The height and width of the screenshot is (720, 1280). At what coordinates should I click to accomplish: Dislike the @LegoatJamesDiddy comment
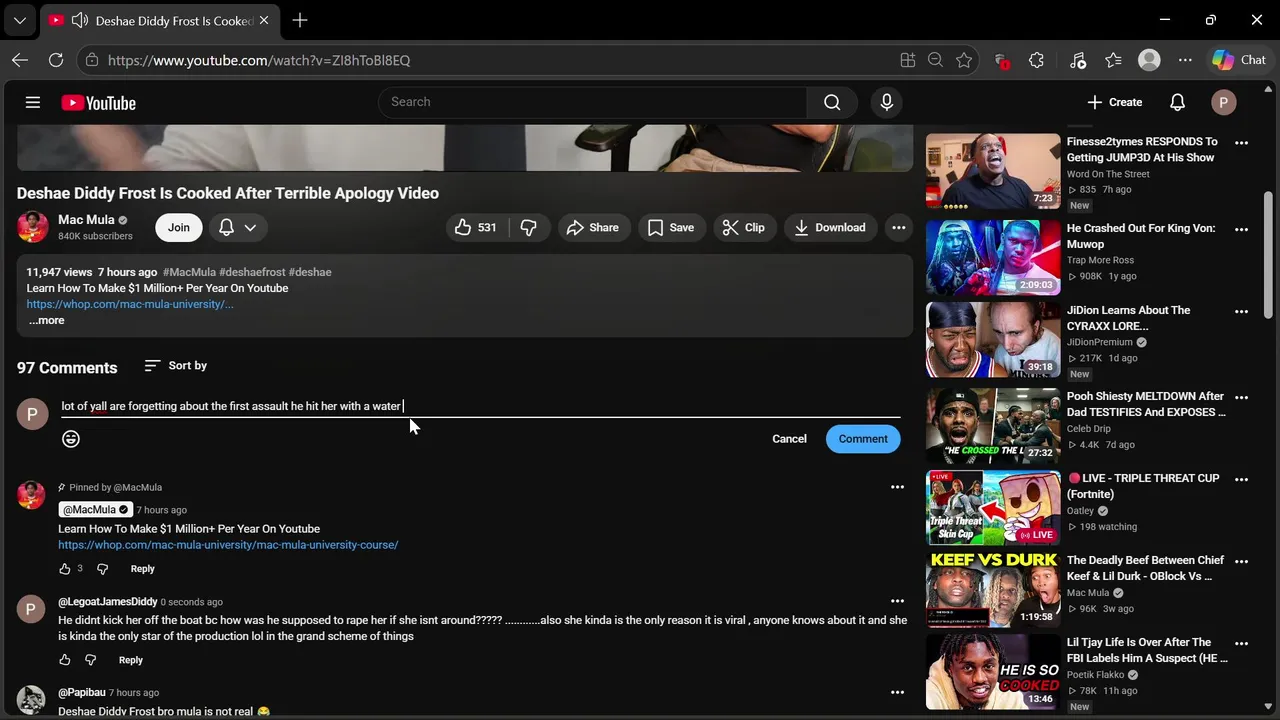click(90, 660)
